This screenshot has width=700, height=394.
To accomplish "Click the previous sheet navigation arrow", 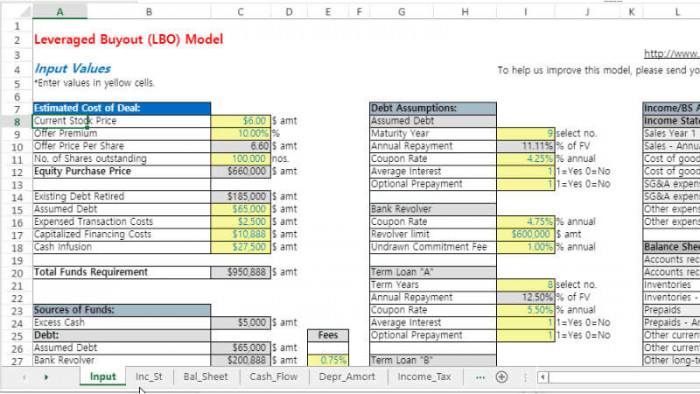I will pyautogui.click(x=24, y=377).
